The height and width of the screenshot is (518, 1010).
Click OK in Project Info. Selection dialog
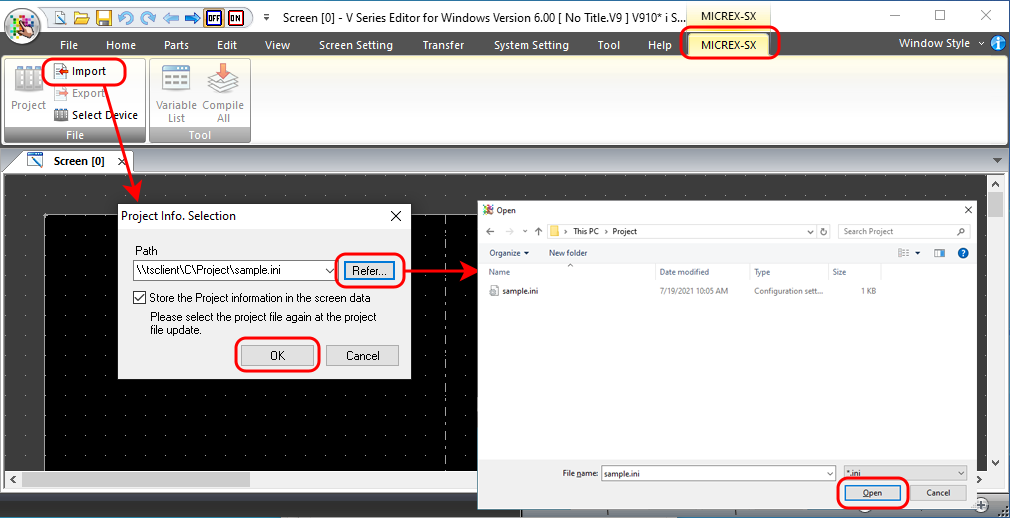pos(277,355)
